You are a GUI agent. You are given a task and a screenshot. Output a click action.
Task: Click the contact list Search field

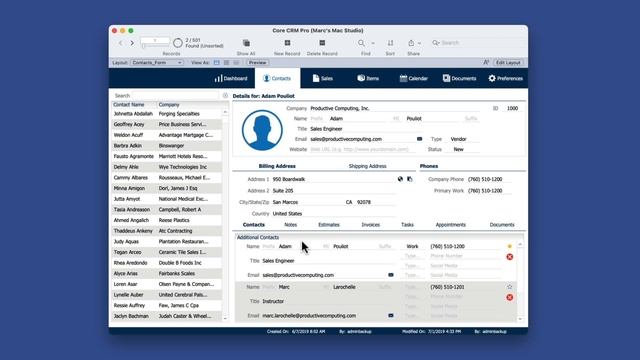pos(176,96)
